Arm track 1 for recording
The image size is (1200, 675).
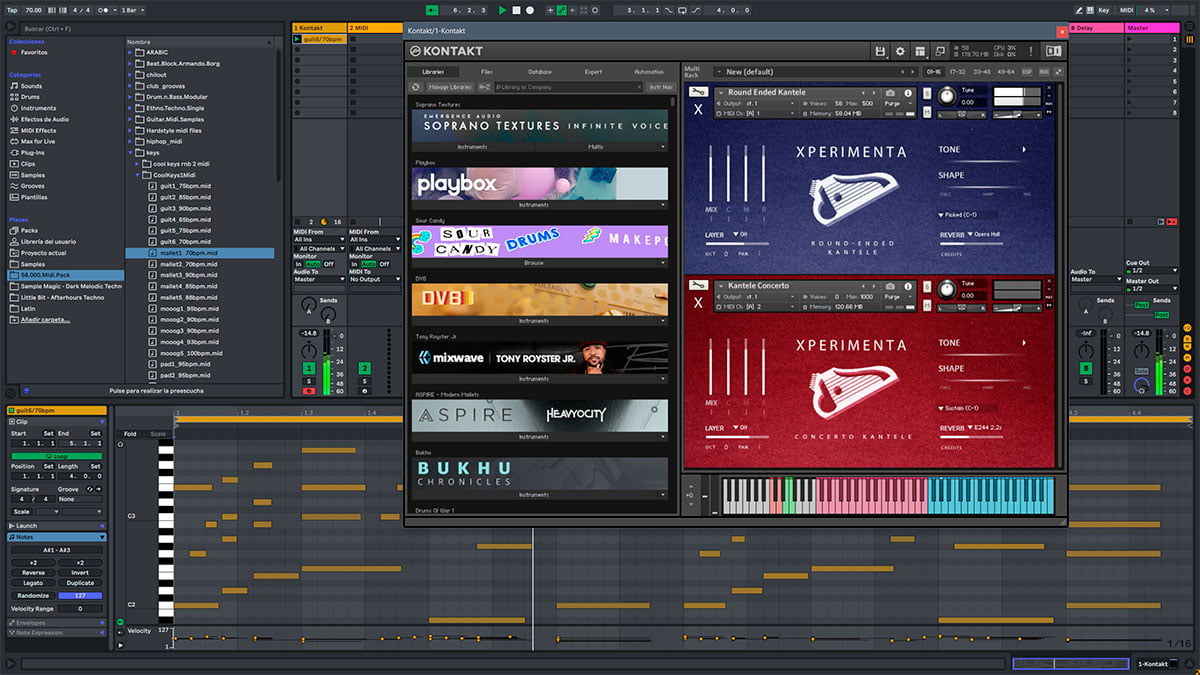tap(309, 390)
